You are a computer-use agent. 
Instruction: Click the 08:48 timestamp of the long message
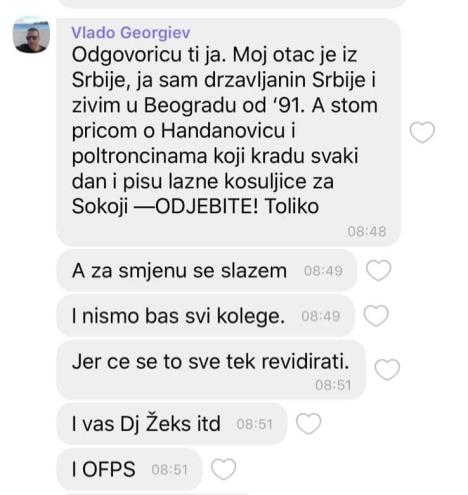(x=367, y=231)
